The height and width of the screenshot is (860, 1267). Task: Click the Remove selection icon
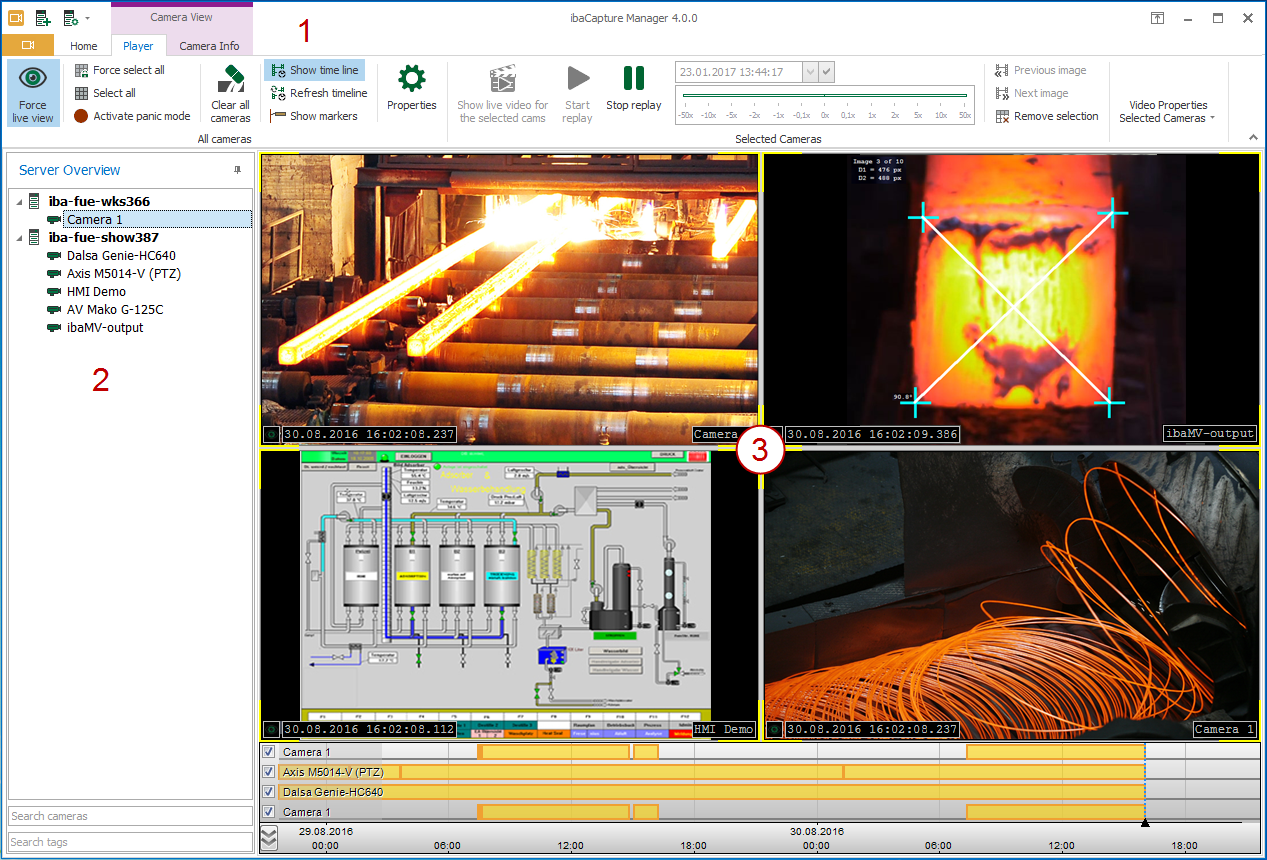point(1002,116)
